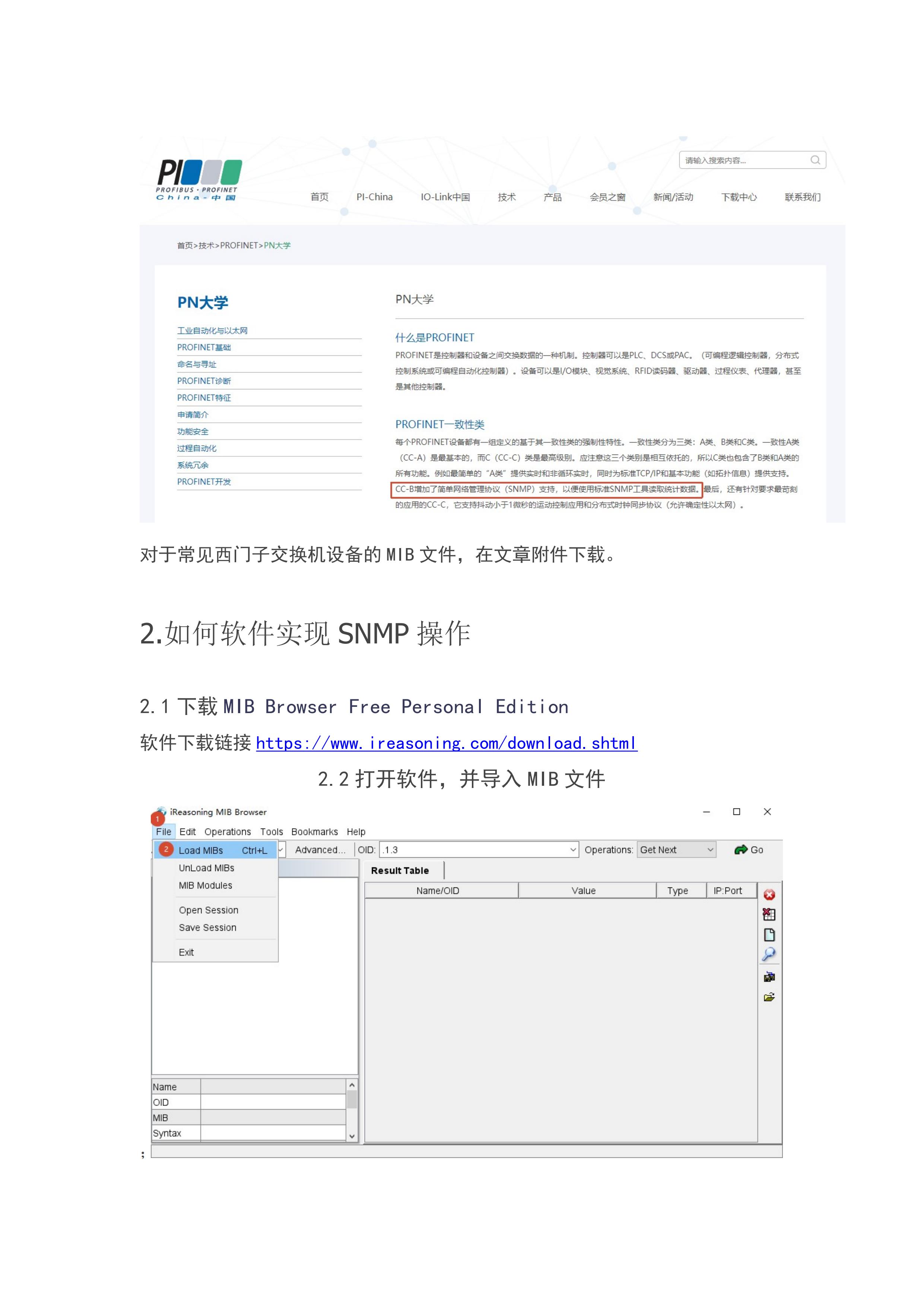Click the 工业自动化与以太网 sidebar link
The height and width of the screenshot is (1307, 924).
212,331
